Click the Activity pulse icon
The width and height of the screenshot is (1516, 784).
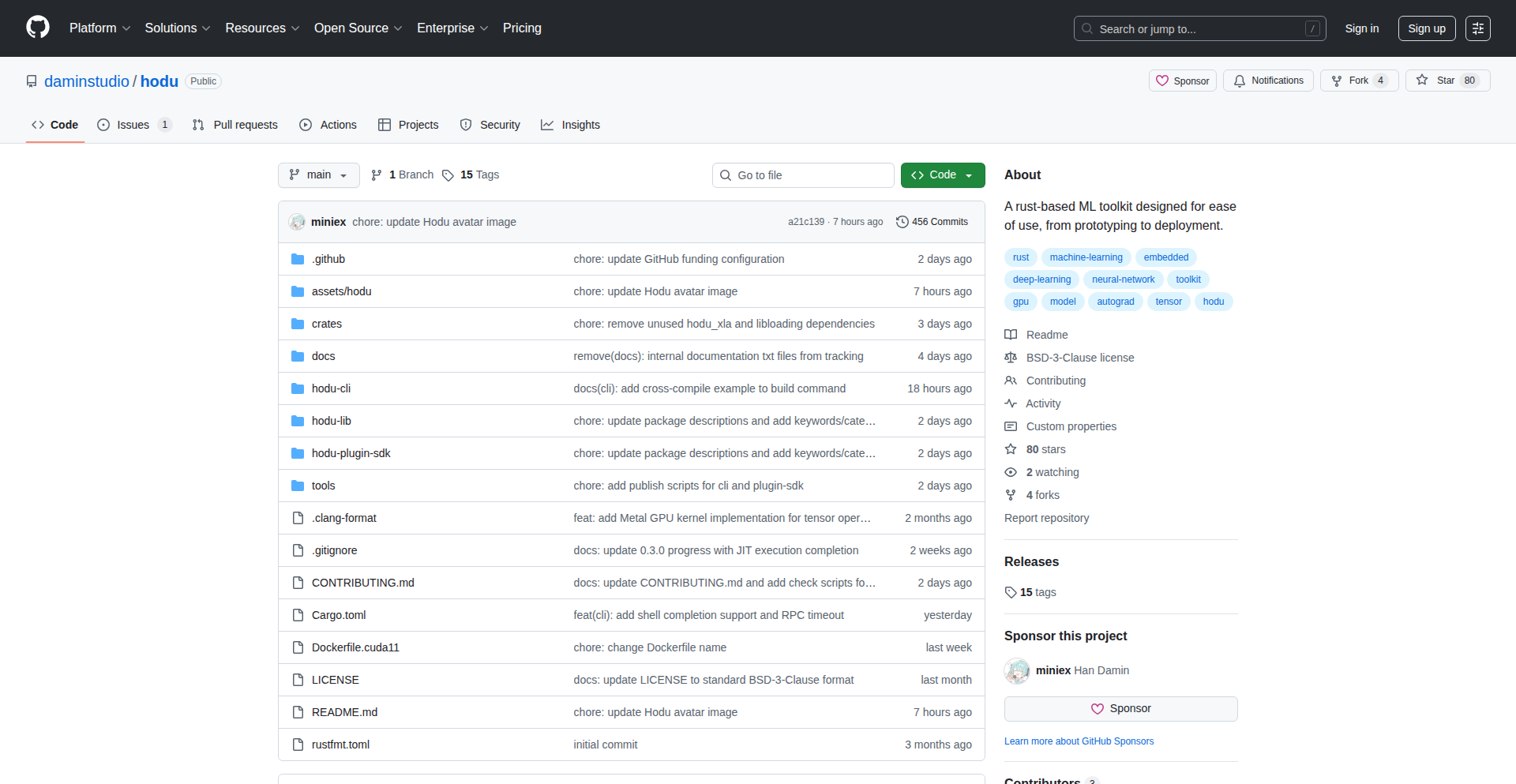click(x=1011, y=403)
